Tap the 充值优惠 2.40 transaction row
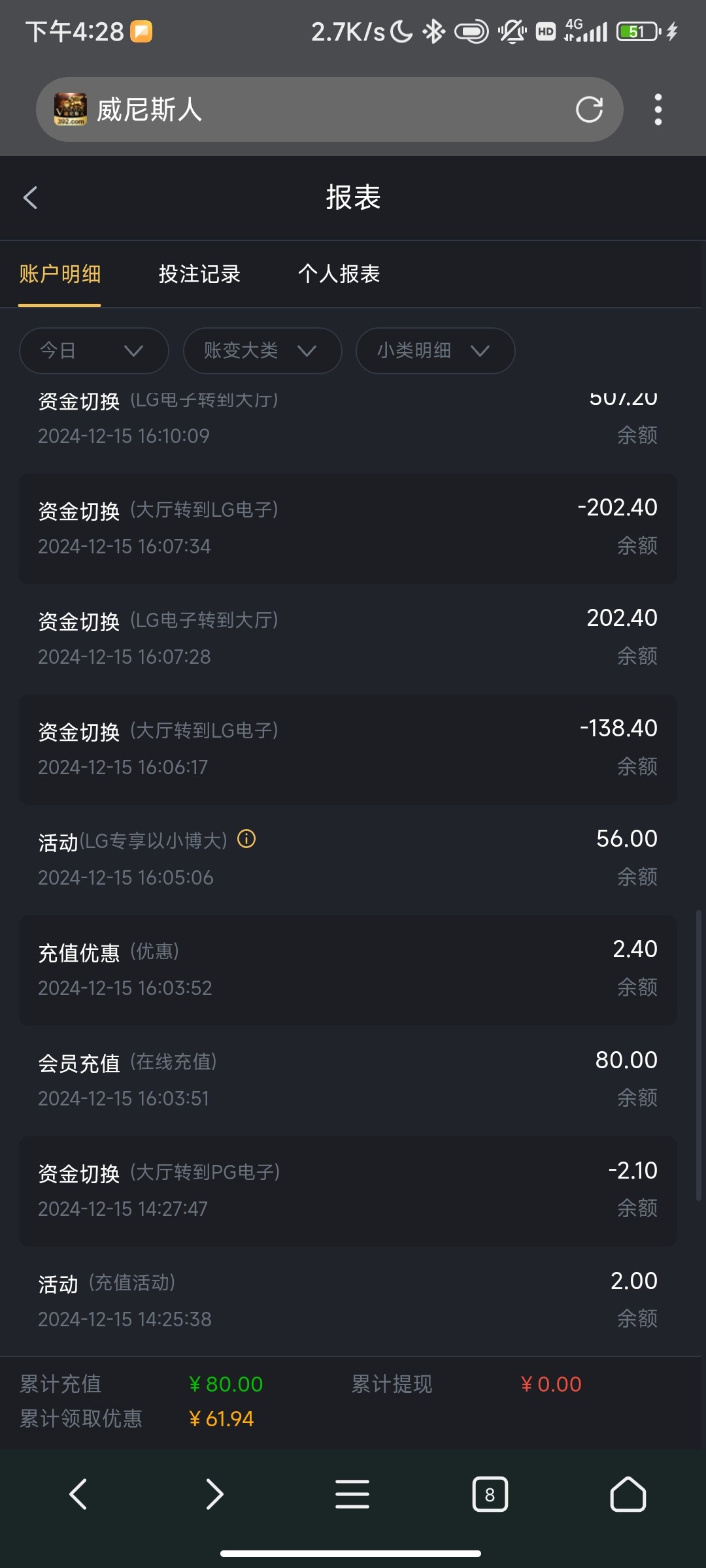 [348, 970]
